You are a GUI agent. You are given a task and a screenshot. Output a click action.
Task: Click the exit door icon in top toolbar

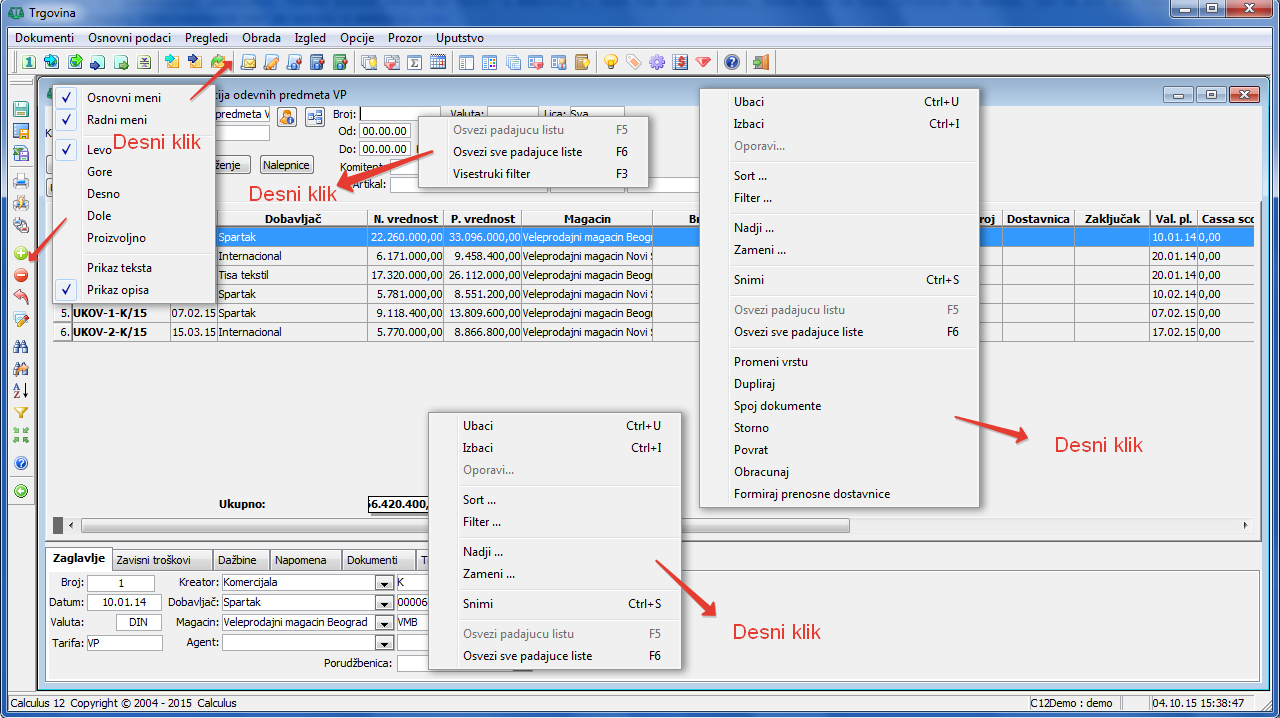tap(761, 62)
